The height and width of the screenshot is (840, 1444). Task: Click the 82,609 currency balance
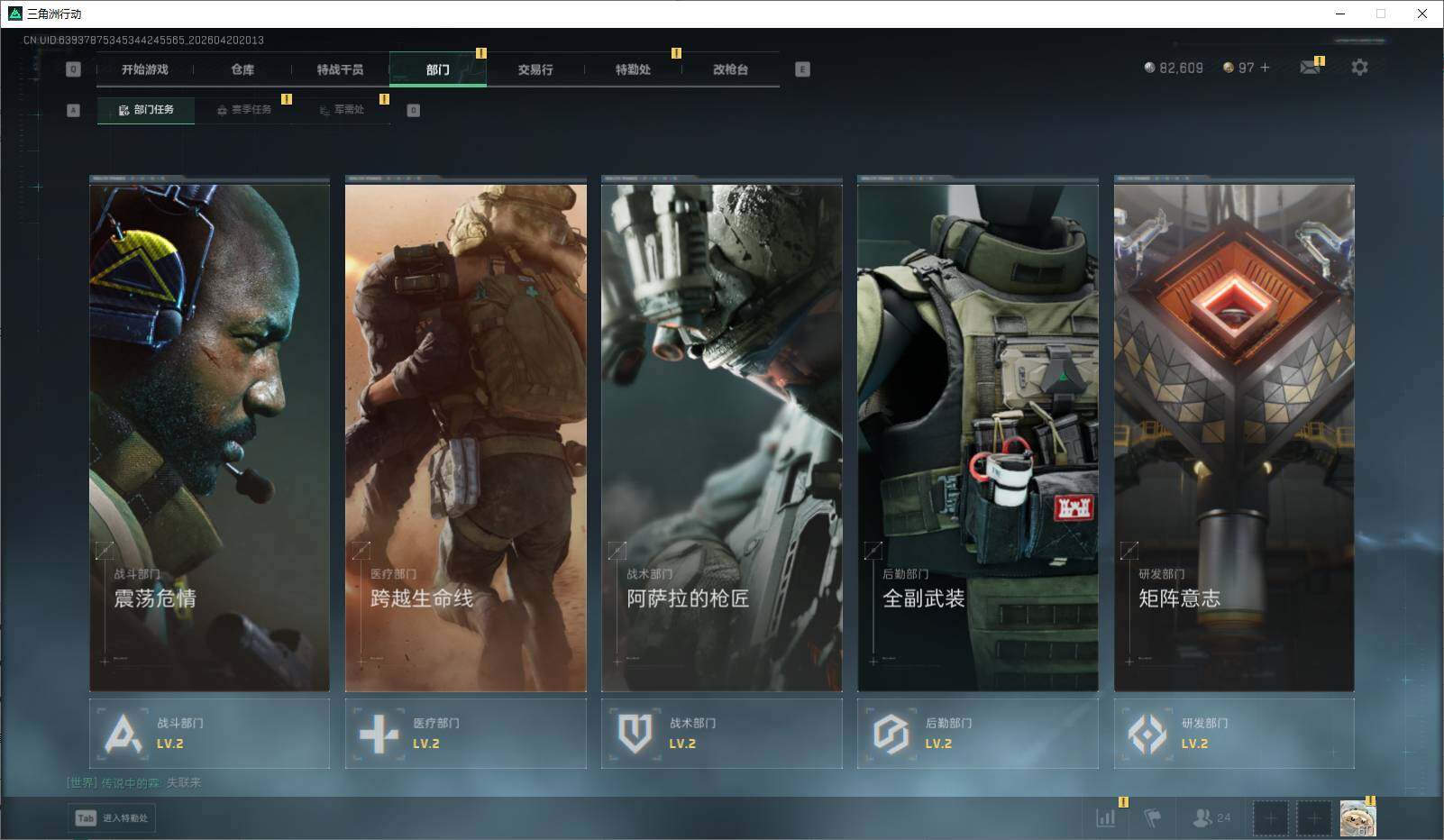[x=1174, y=68]
